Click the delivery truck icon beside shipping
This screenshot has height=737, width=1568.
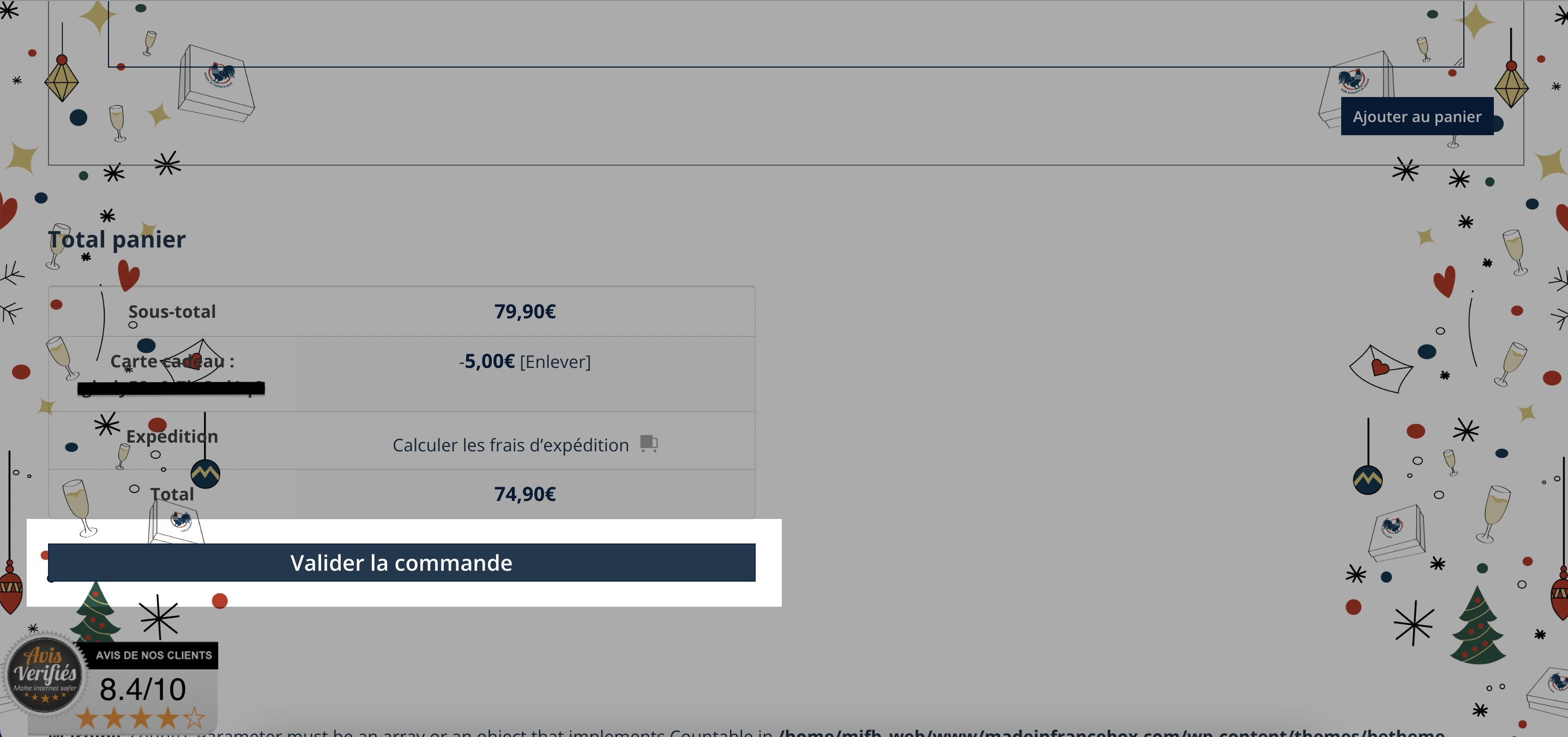coord(649,443)
